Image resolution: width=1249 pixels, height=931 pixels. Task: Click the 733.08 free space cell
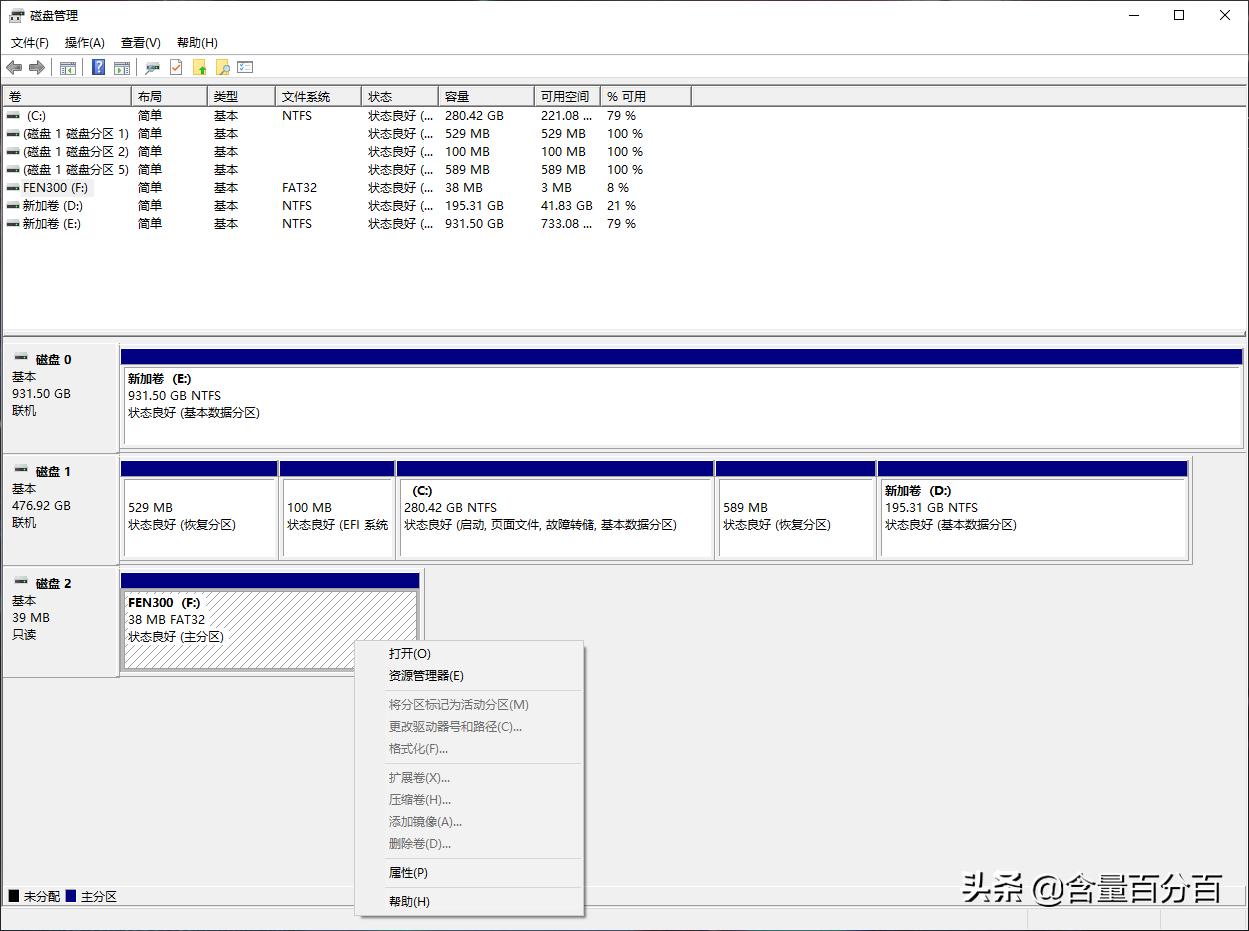(x=567, y=224)
